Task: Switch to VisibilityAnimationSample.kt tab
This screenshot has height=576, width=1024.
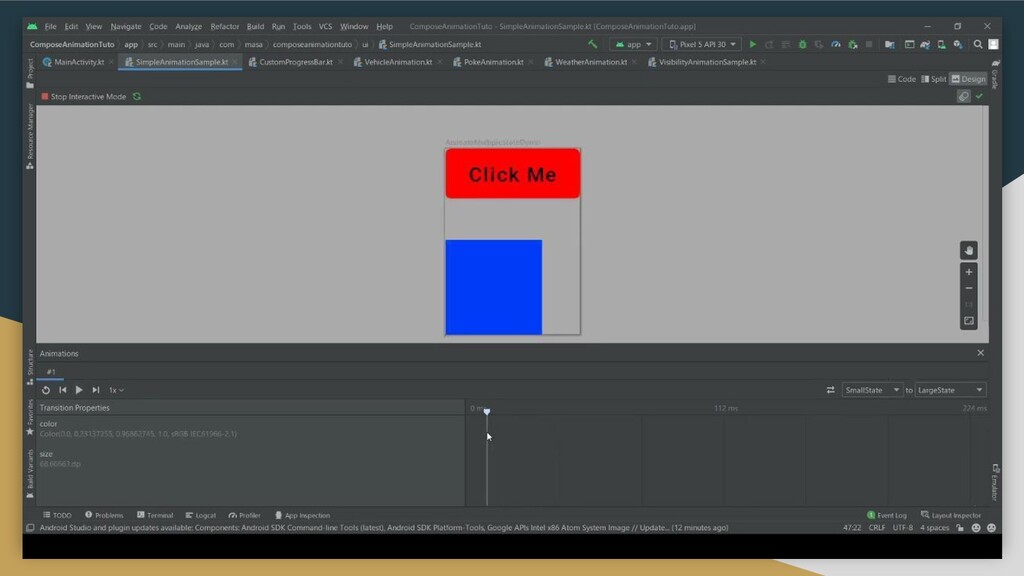Action: [x=707, y=62]
